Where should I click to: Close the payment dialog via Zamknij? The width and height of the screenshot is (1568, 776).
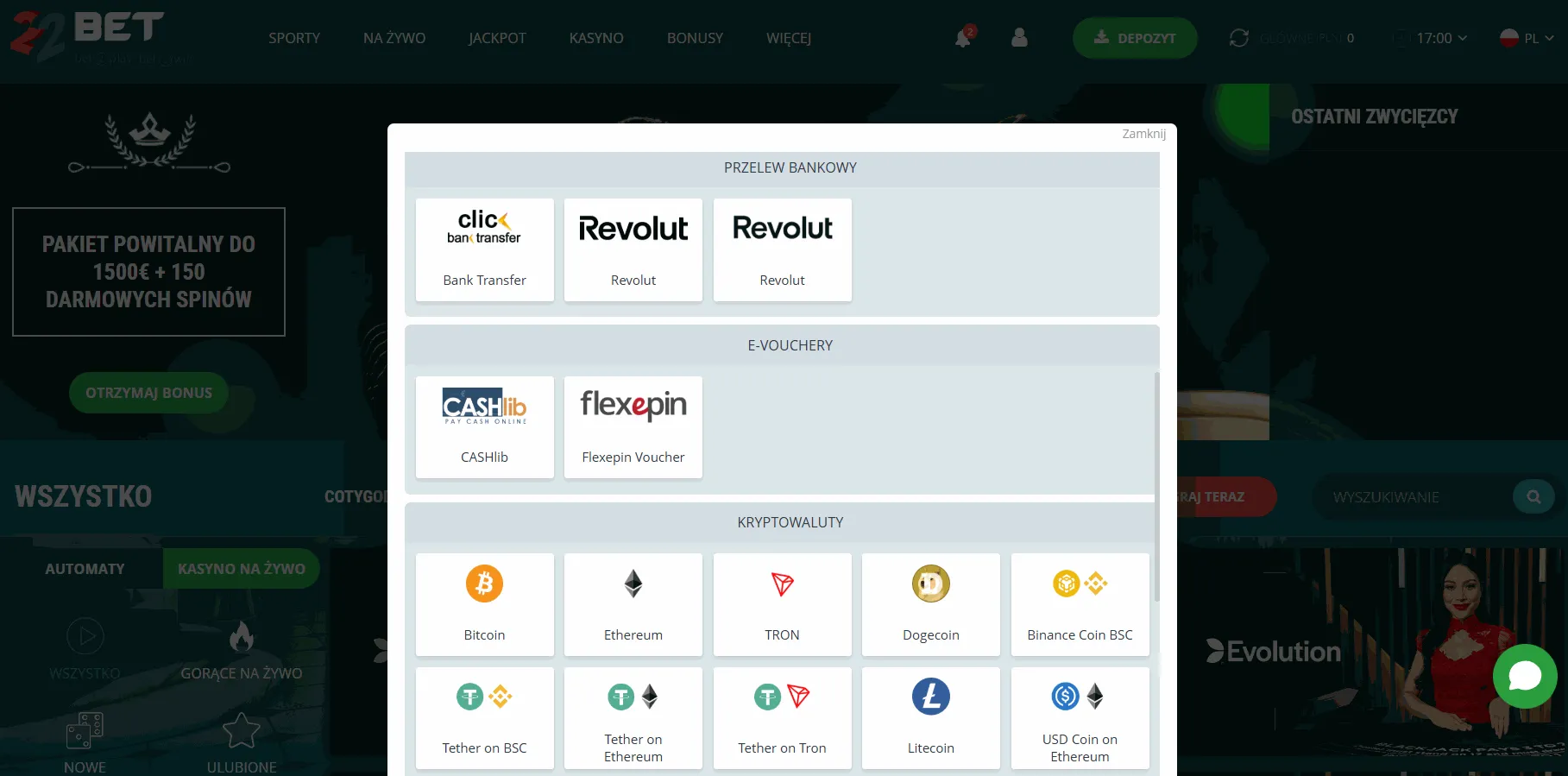(1143, 134)
